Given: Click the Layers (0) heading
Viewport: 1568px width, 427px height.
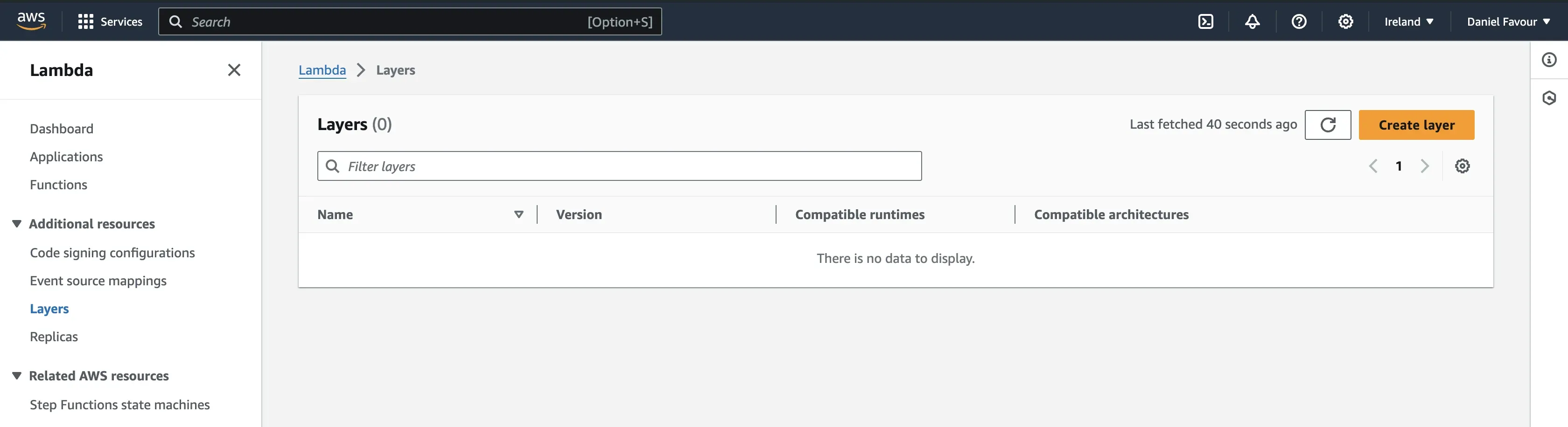Looking at the screenshot, I should click(355, 124).
